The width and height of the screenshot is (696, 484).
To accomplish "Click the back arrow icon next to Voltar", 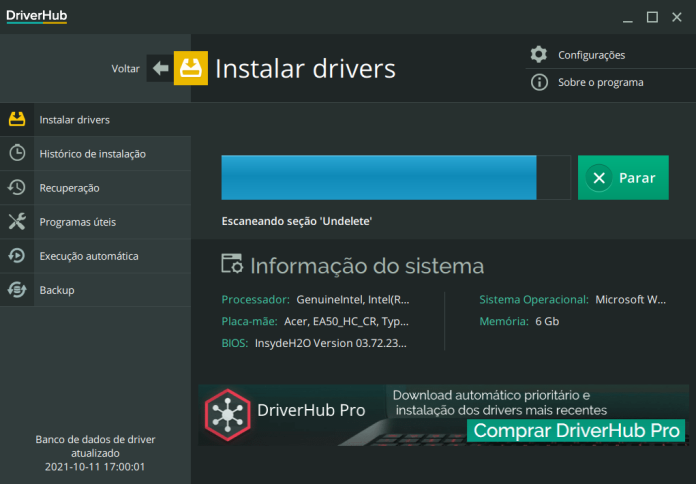I will (160, 68).
